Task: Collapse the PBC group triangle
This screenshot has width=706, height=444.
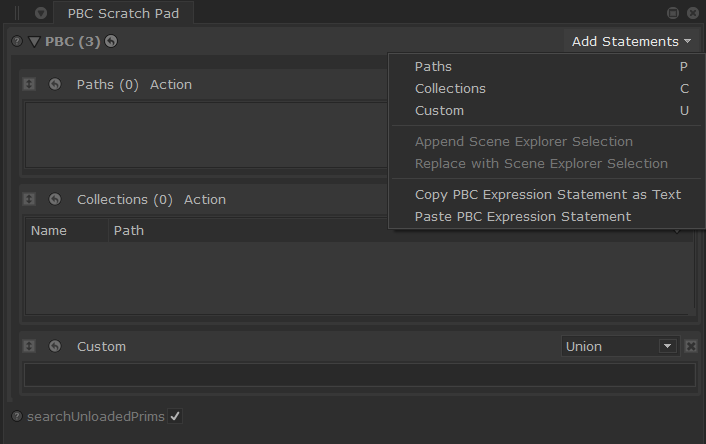Action: [35, 42]
